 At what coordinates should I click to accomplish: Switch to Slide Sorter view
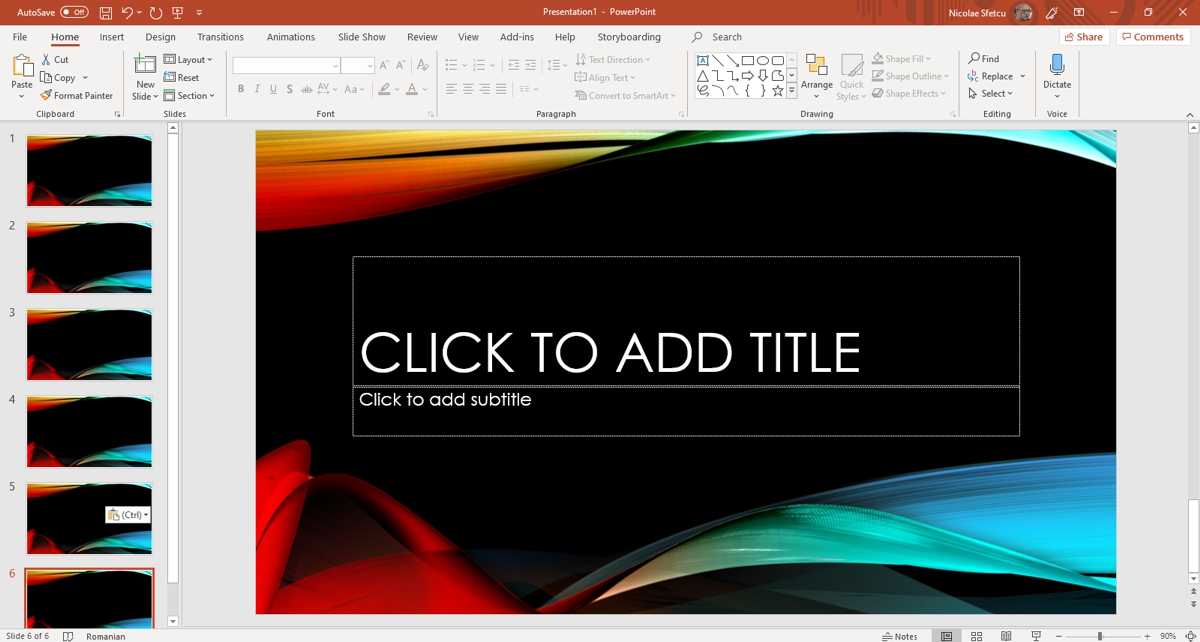pyautogui.click(x=976, y=636)
